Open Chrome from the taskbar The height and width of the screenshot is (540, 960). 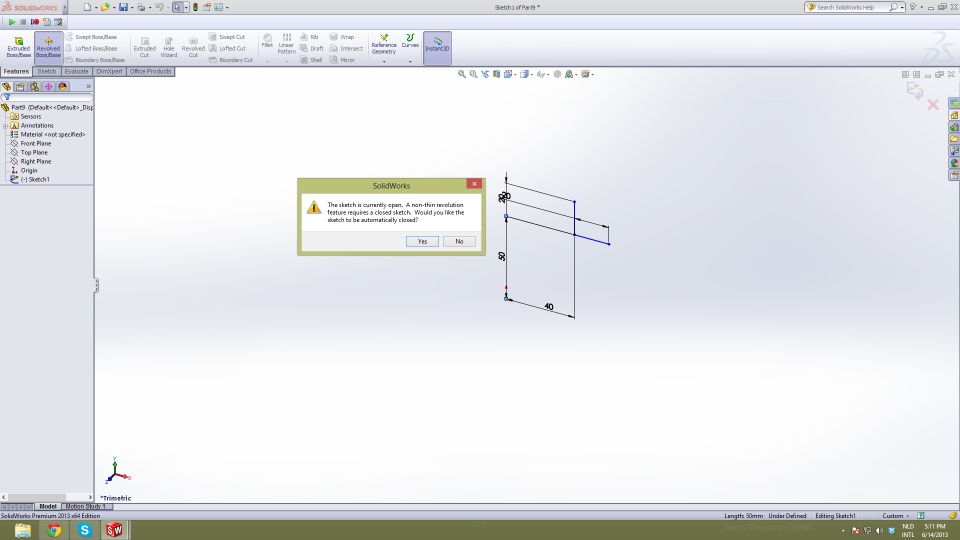click(x=54, y=530)
